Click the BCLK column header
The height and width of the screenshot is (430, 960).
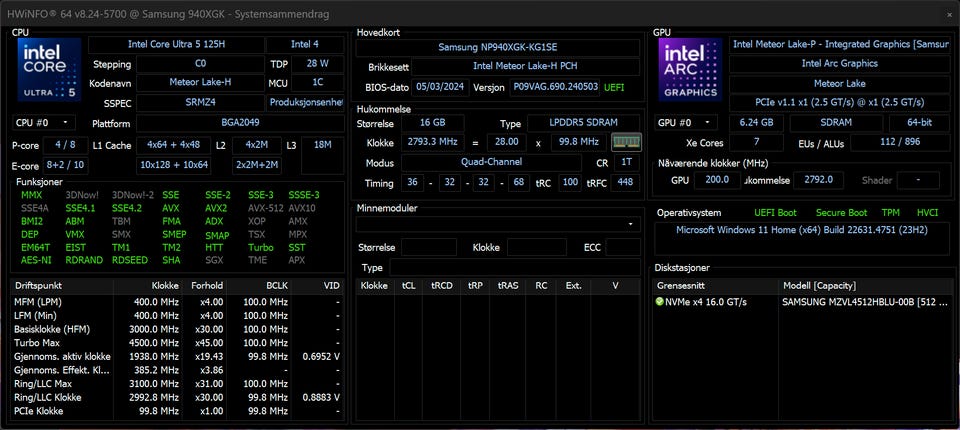pyautogui.click(x=259, y=286)
